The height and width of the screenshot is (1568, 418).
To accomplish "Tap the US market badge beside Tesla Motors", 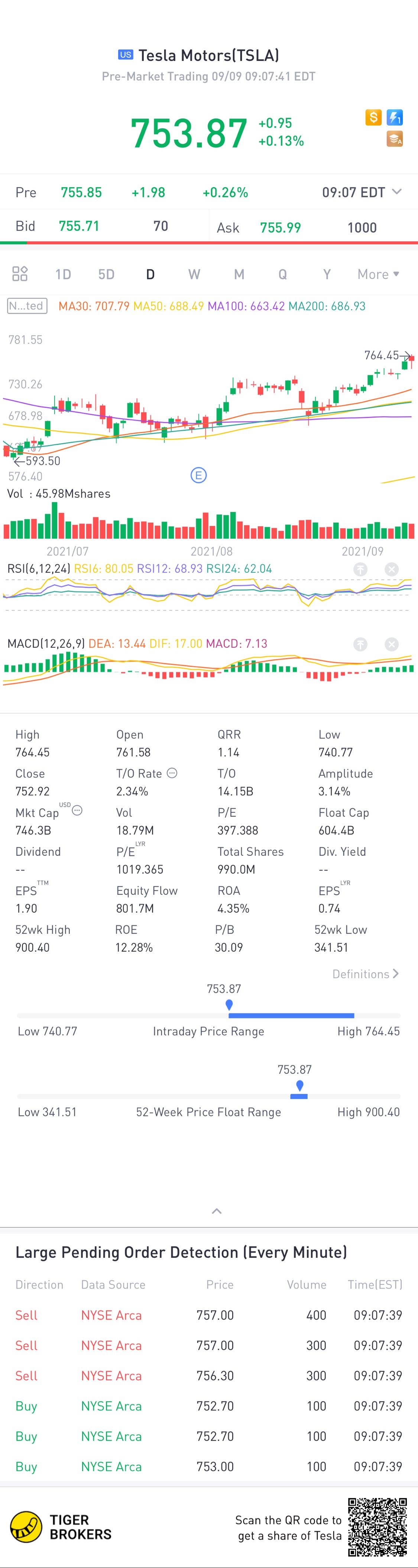I will [x=125, y=55].
